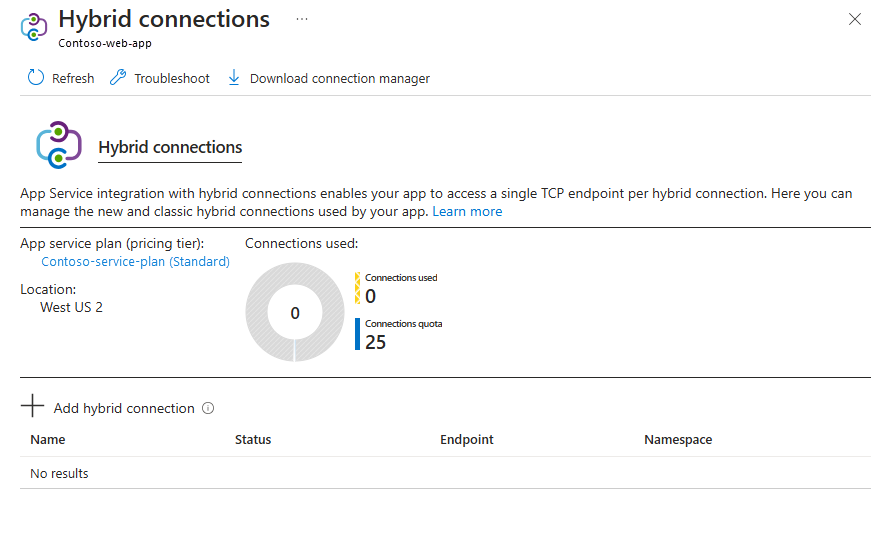This screenshot has height=540, width=891.
Task: Sort by the Endpoint column header
Action: tap(466, 440)
